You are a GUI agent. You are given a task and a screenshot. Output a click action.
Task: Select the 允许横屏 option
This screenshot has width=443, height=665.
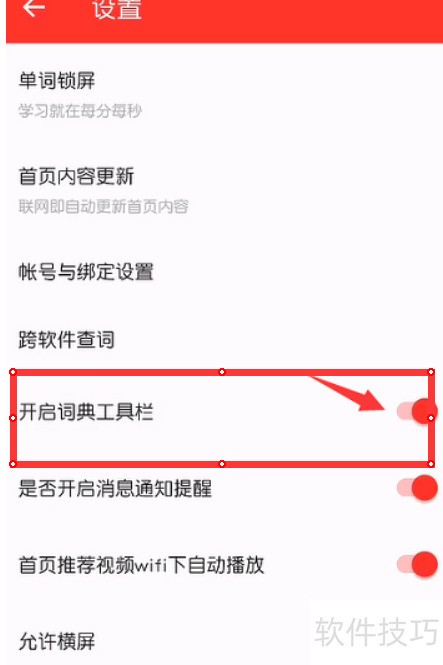(57, 641)
